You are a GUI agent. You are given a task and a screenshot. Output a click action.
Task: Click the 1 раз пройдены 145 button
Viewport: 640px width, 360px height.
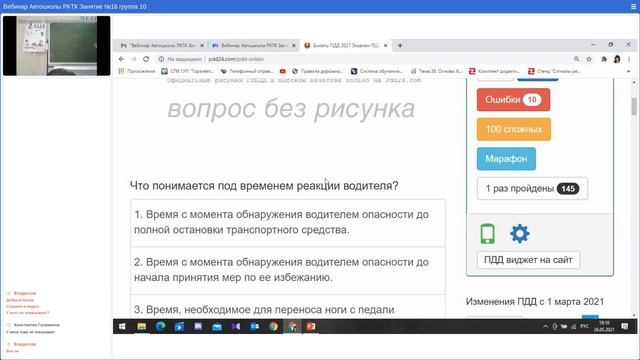pos(532,189)
